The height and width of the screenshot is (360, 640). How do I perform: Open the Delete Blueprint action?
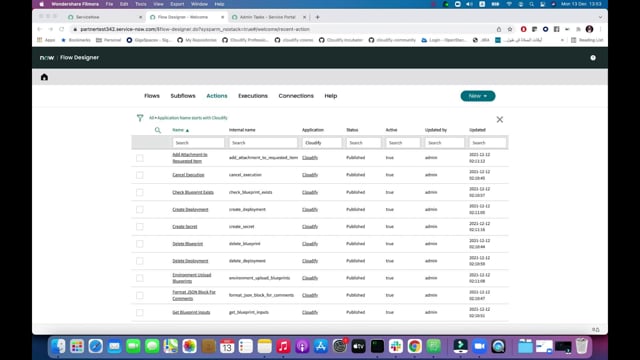point(187,244)
